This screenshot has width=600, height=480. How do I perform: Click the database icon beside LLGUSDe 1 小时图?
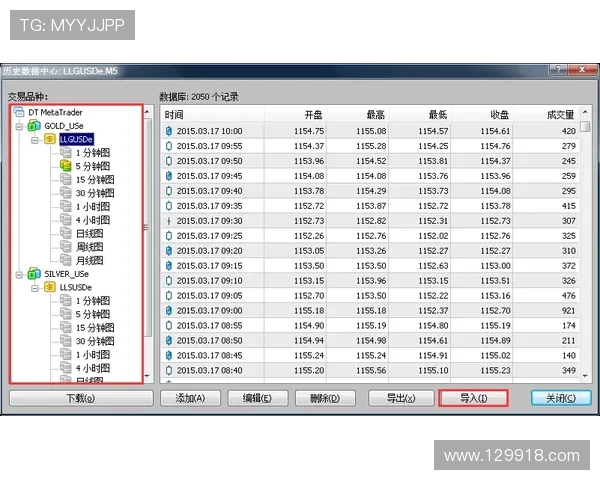tap(65, 206)
